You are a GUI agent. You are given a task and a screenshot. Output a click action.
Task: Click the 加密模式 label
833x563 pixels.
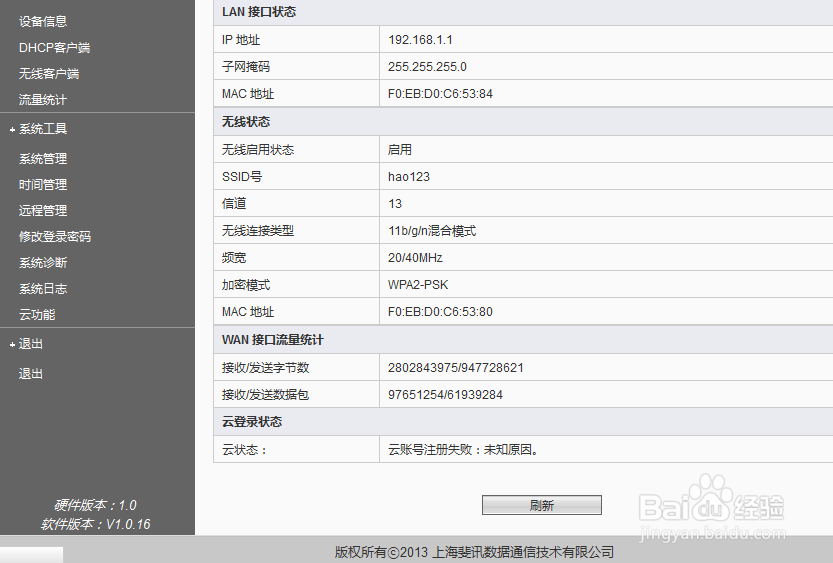tap(246, 285)
